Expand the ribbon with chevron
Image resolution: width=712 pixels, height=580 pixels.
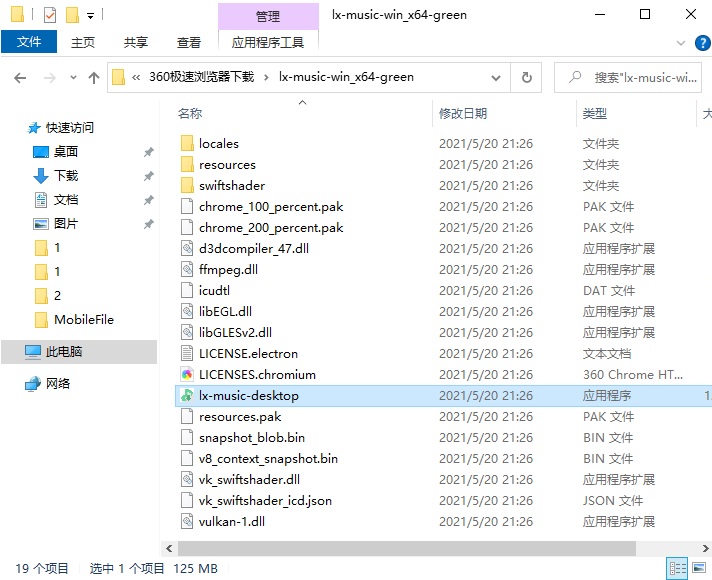point(681,43)
